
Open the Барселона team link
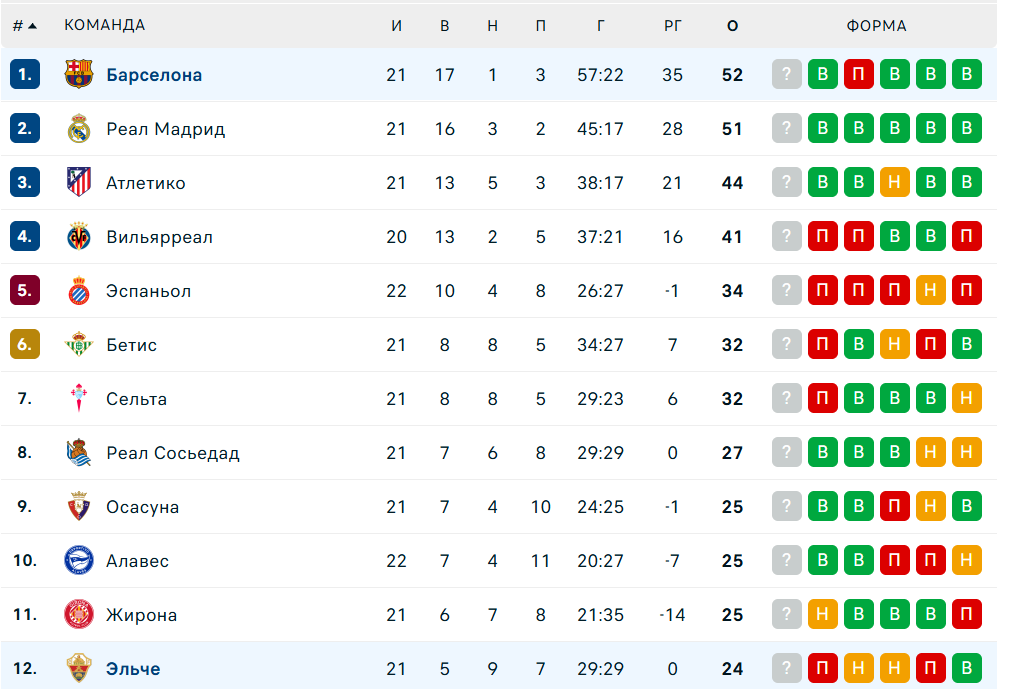pos(154,75)
